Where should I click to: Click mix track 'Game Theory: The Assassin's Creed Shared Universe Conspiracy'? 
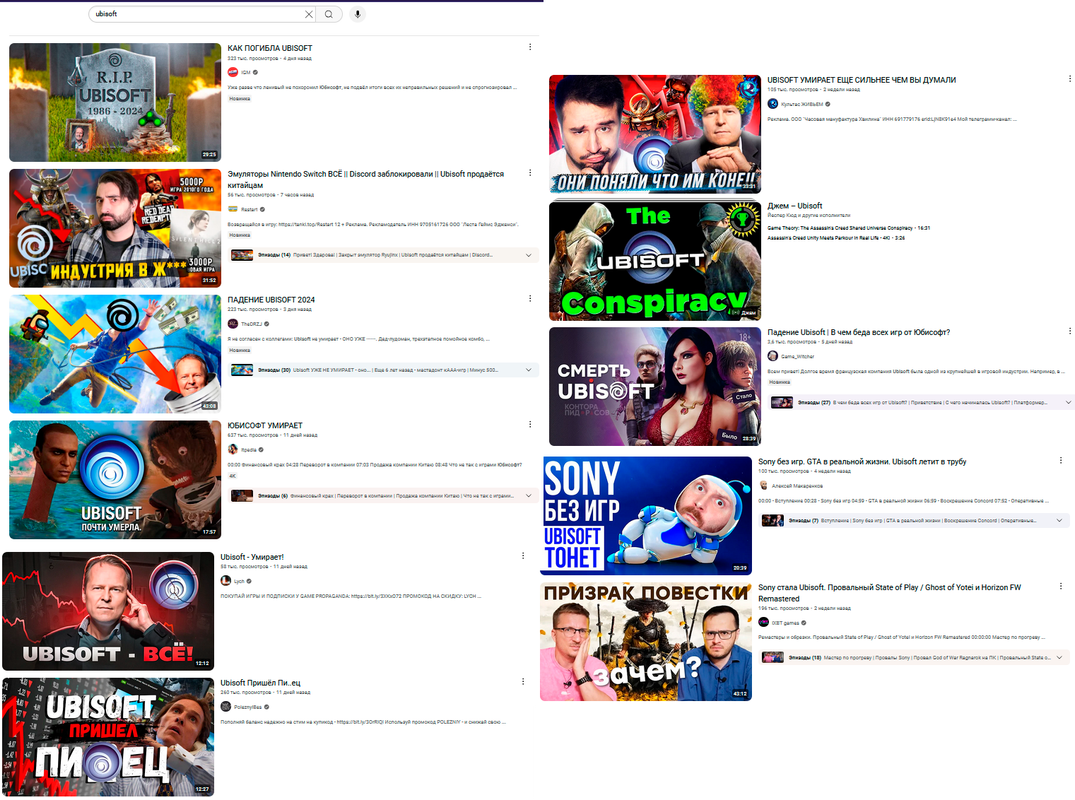tap(849, 228)
